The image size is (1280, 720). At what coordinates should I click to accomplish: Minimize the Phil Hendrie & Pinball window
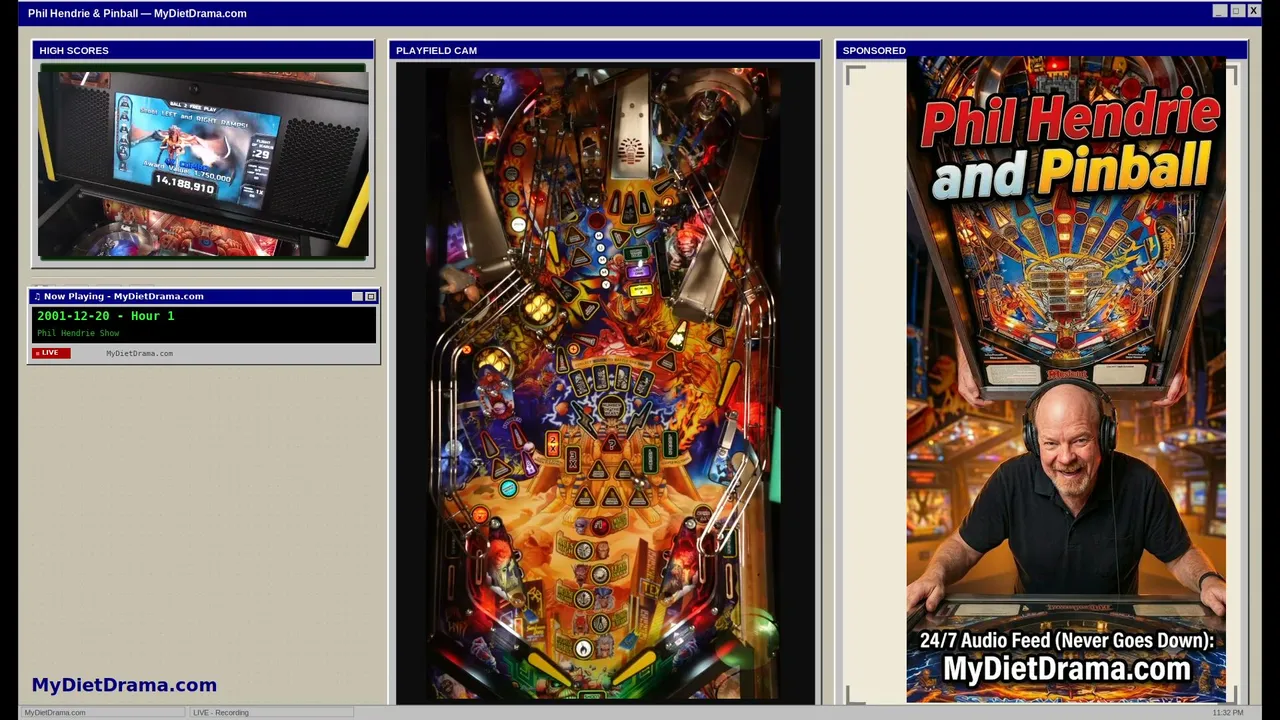point(1219,11)
